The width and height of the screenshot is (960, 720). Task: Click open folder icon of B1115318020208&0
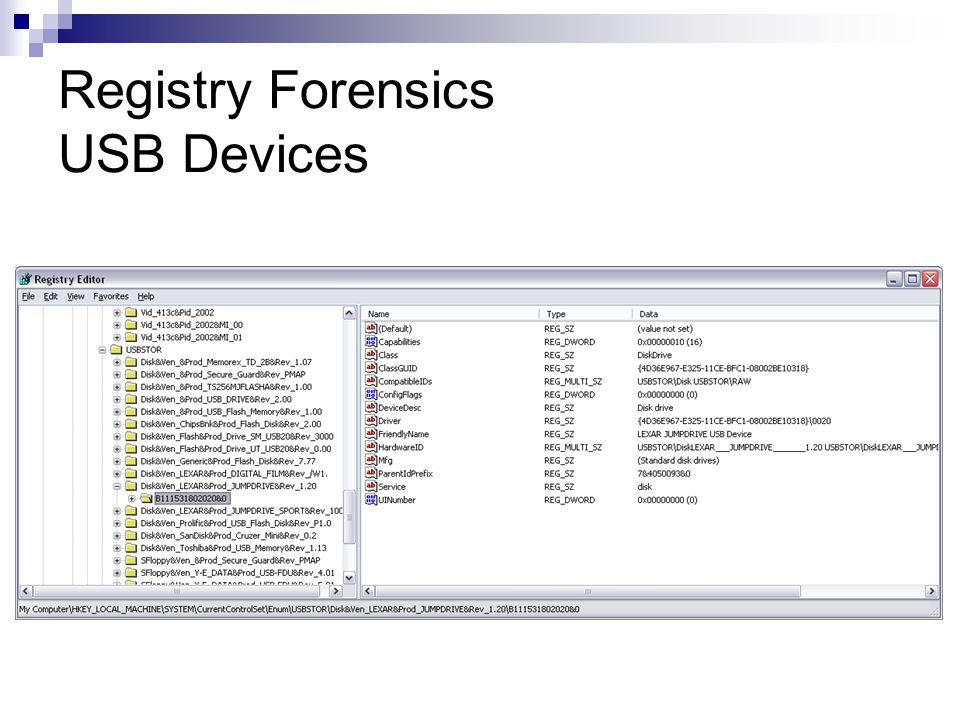point(146,498)
